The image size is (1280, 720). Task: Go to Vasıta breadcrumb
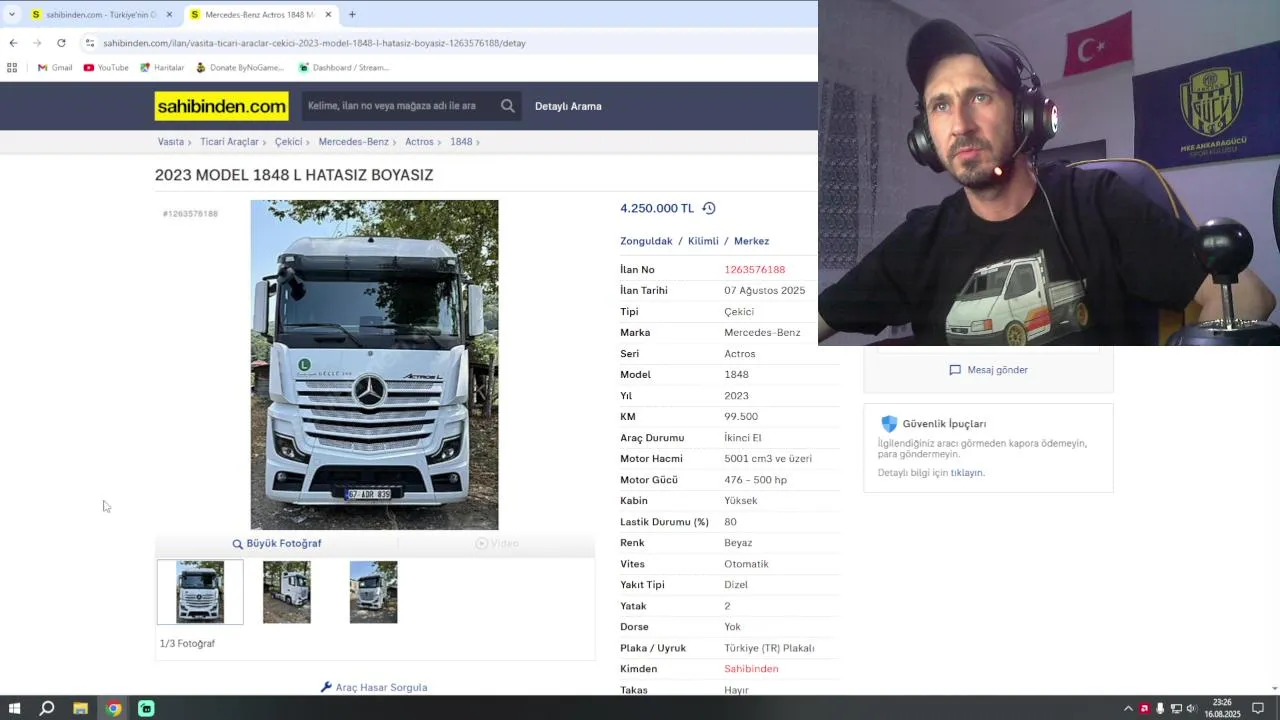(171, 142)
